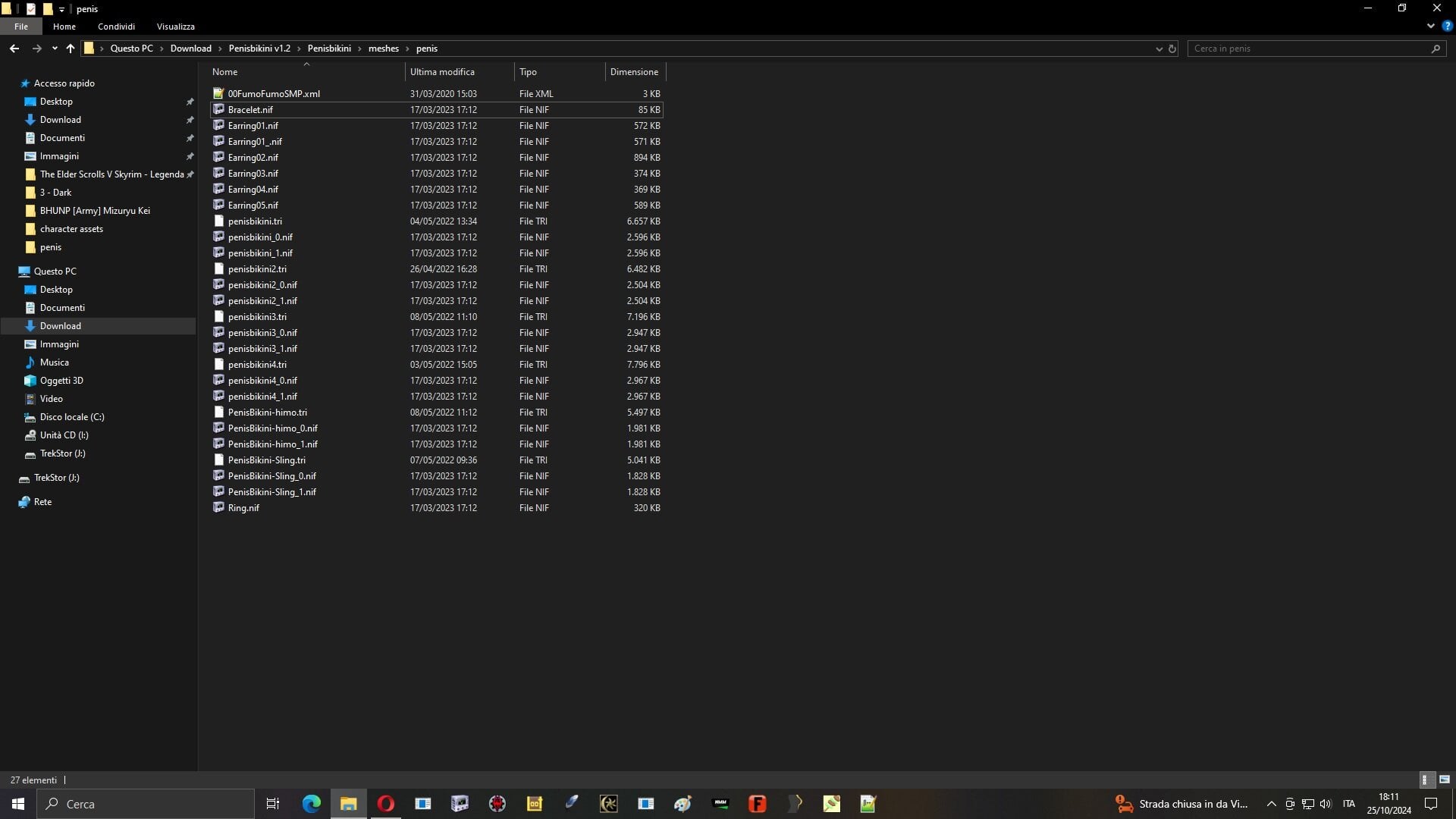Go forward with the right arrow
The width and height of the screenshot is (1456, 819).
point(36,49)
